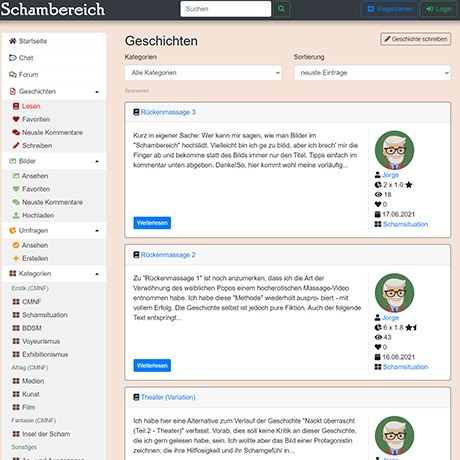Select Schamsituation category in sidebar
The height and width of the screenshot is (460, 460).
click(x=40, y=315)
